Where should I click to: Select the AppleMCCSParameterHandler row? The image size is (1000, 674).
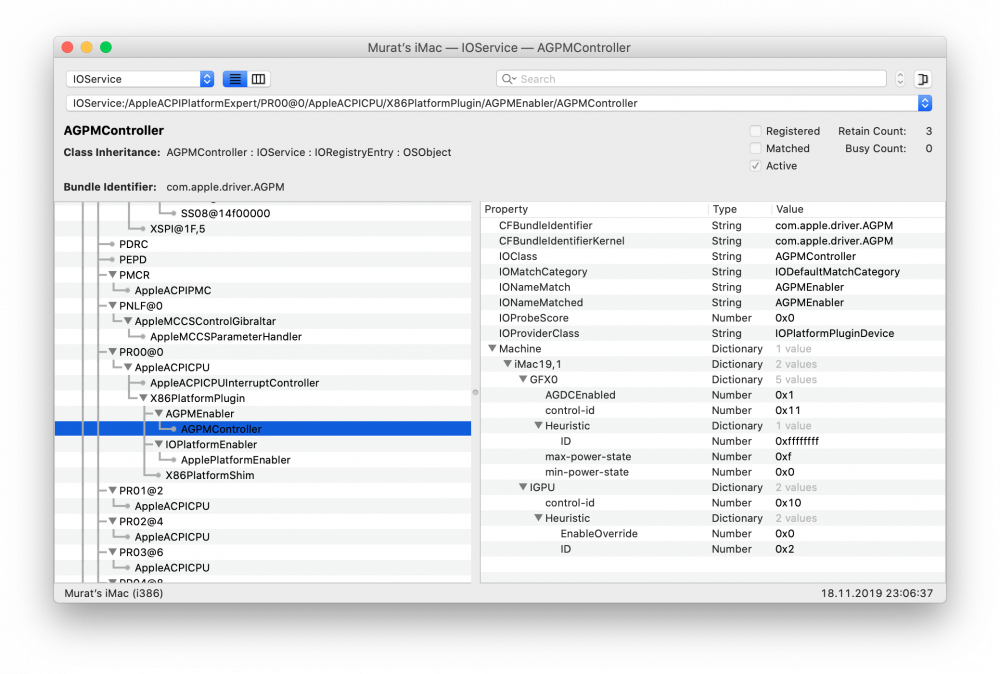(x=263, y=337)
